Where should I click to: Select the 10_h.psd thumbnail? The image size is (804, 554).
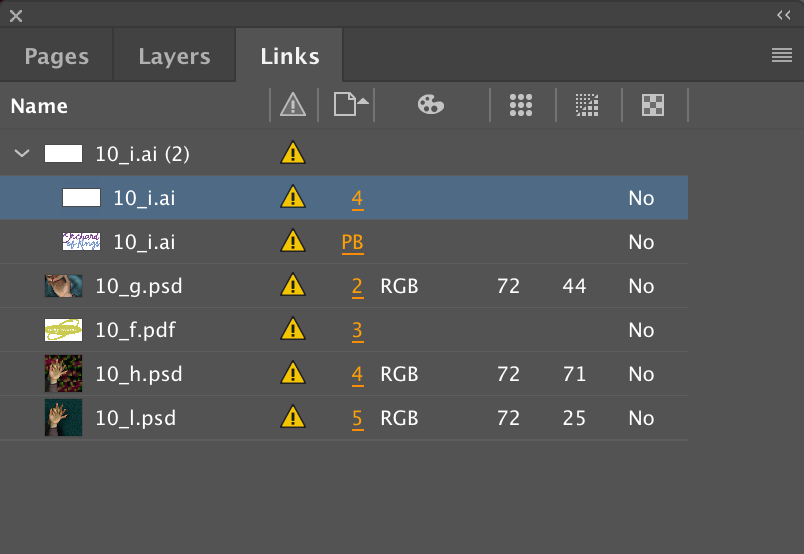click(63, 373)
